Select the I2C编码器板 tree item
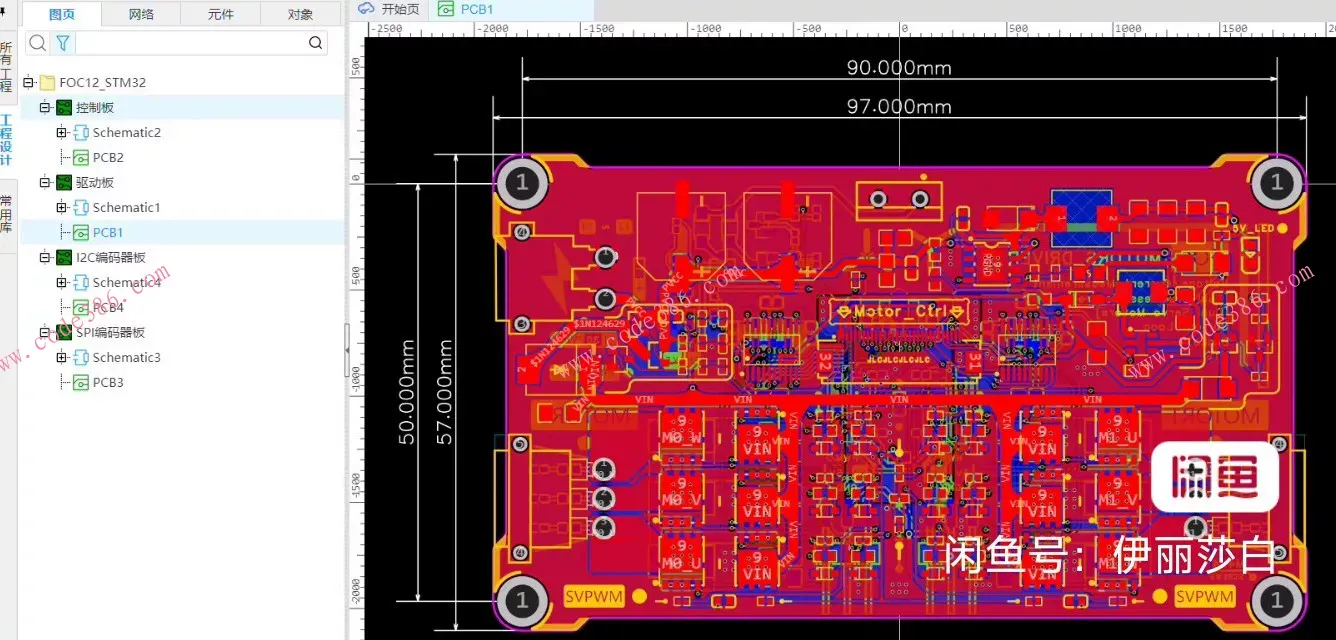 tap(111, 257)
